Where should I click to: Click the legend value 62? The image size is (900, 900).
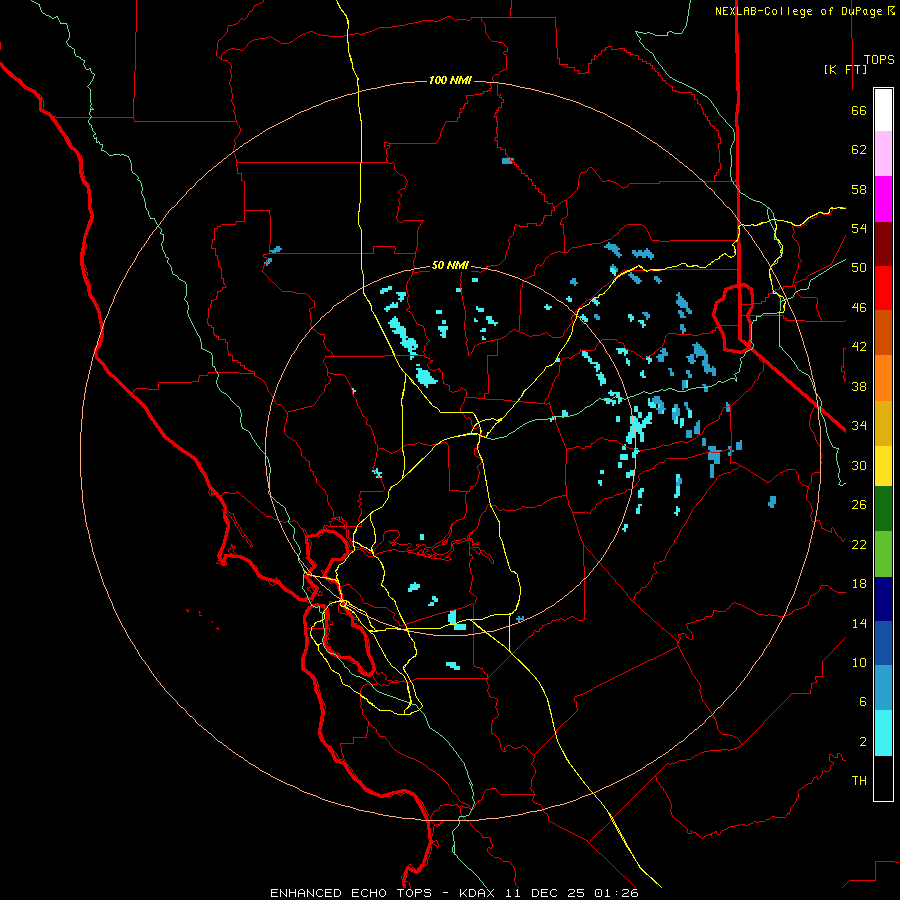859,149
